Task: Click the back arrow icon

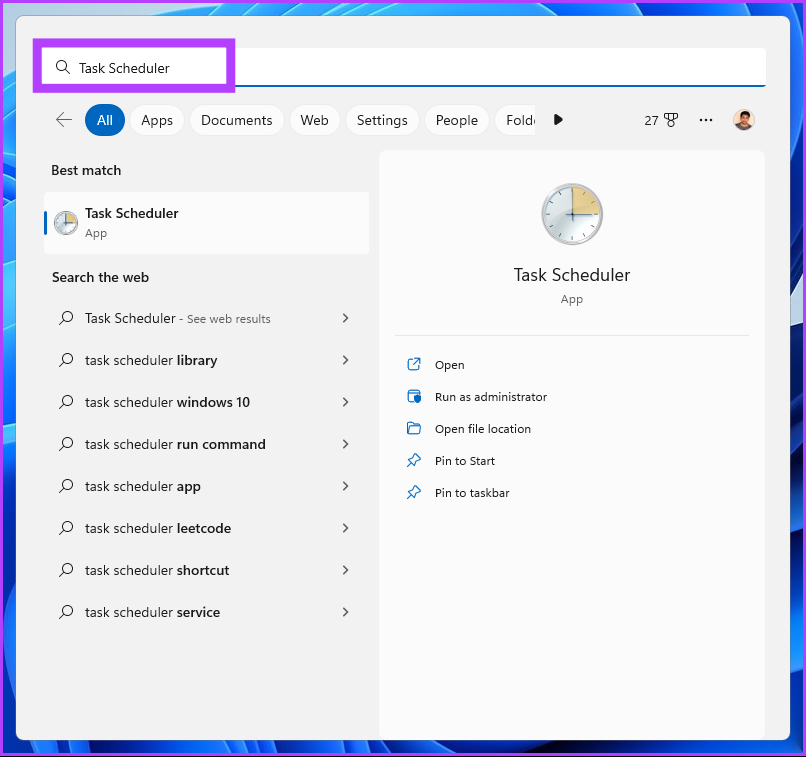Action: 64,120
